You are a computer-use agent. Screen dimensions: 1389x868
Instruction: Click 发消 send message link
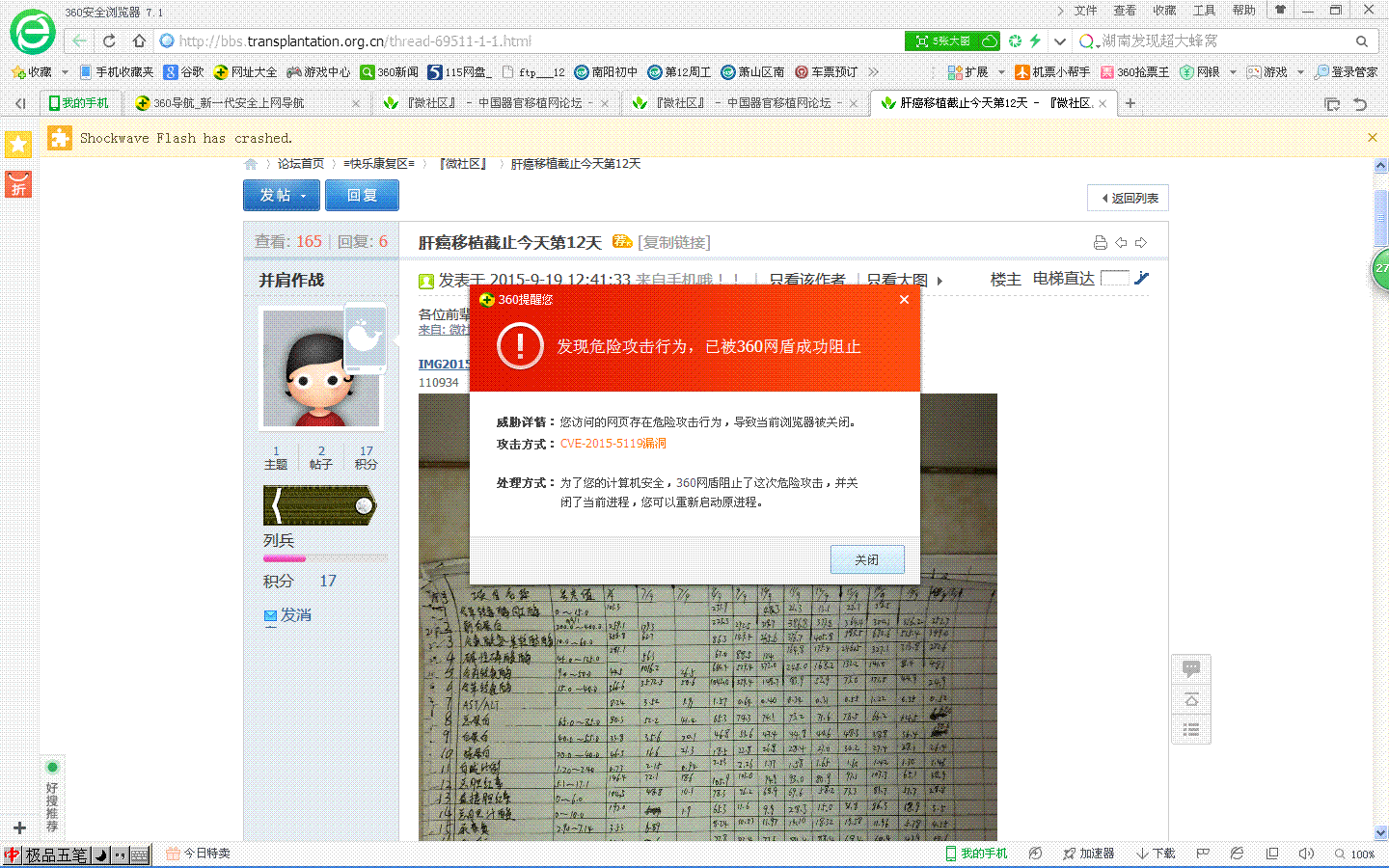[x=287, y=615]
